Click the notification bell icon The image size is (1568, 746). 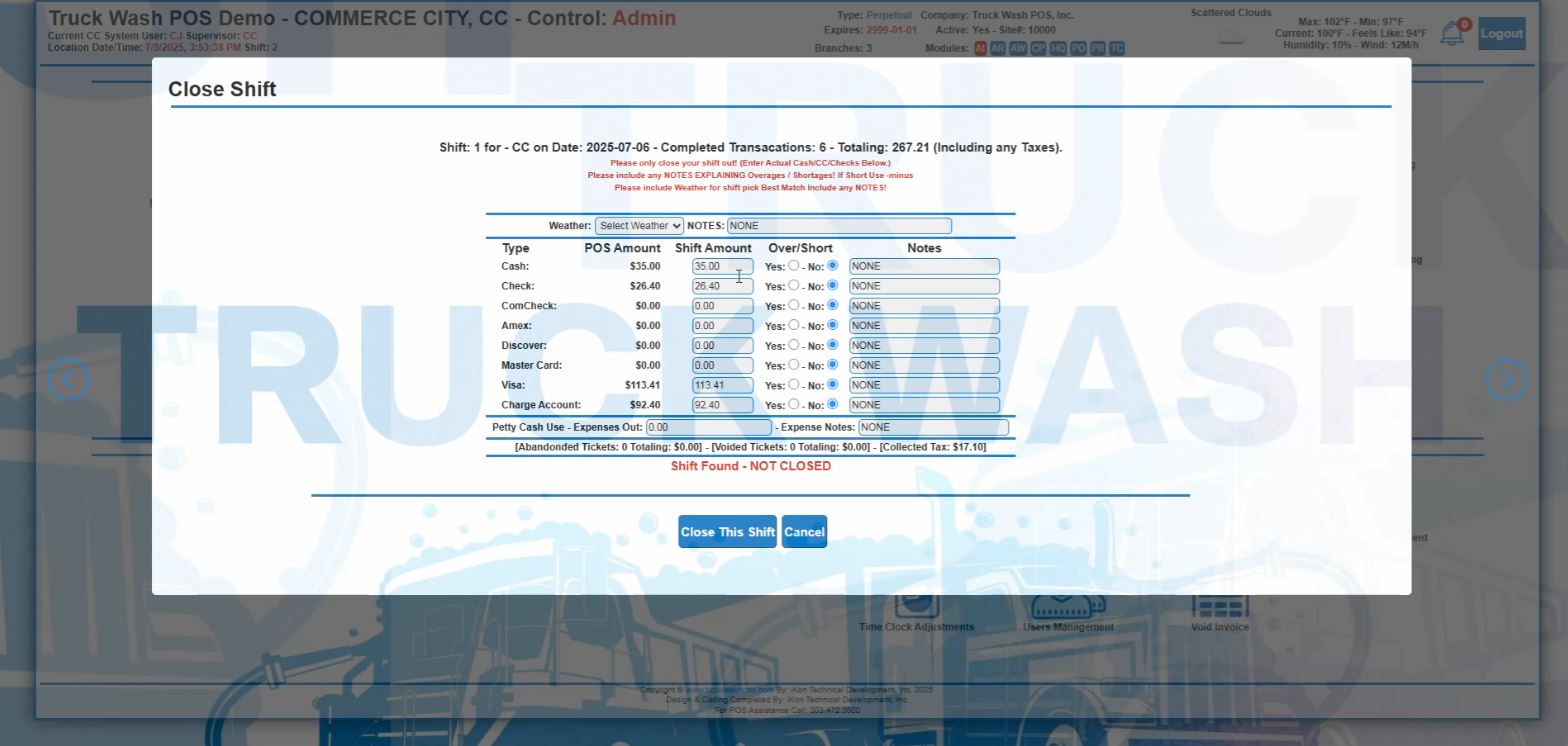pos(1451,34)
